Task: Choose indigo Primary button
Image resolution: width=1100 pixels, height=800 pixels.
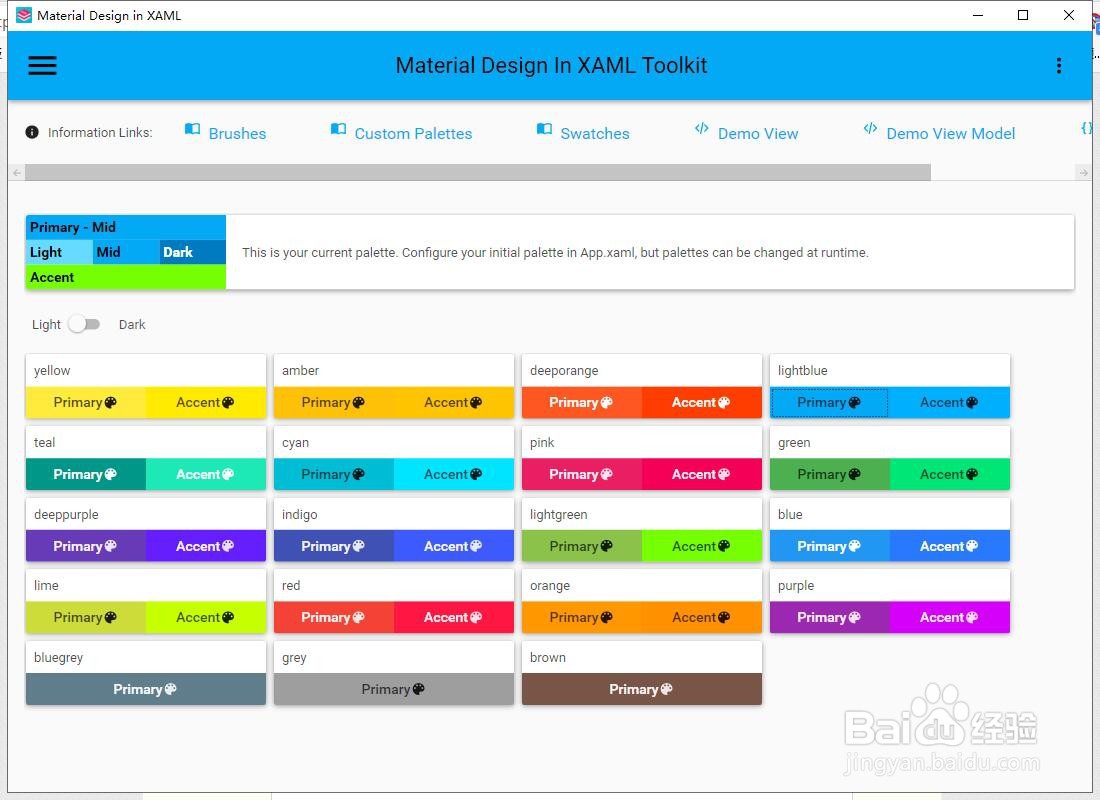Action: tap(334, 546)
